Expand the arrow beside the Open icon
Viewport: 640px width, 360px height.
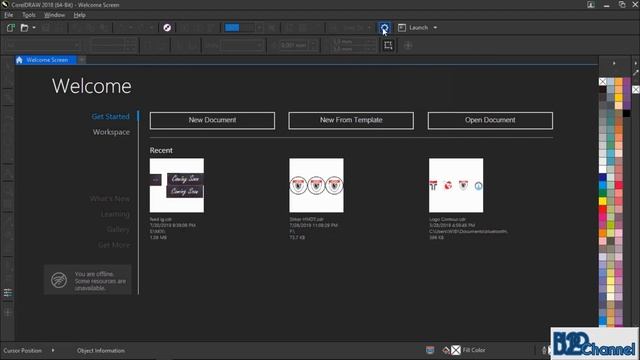34,28
